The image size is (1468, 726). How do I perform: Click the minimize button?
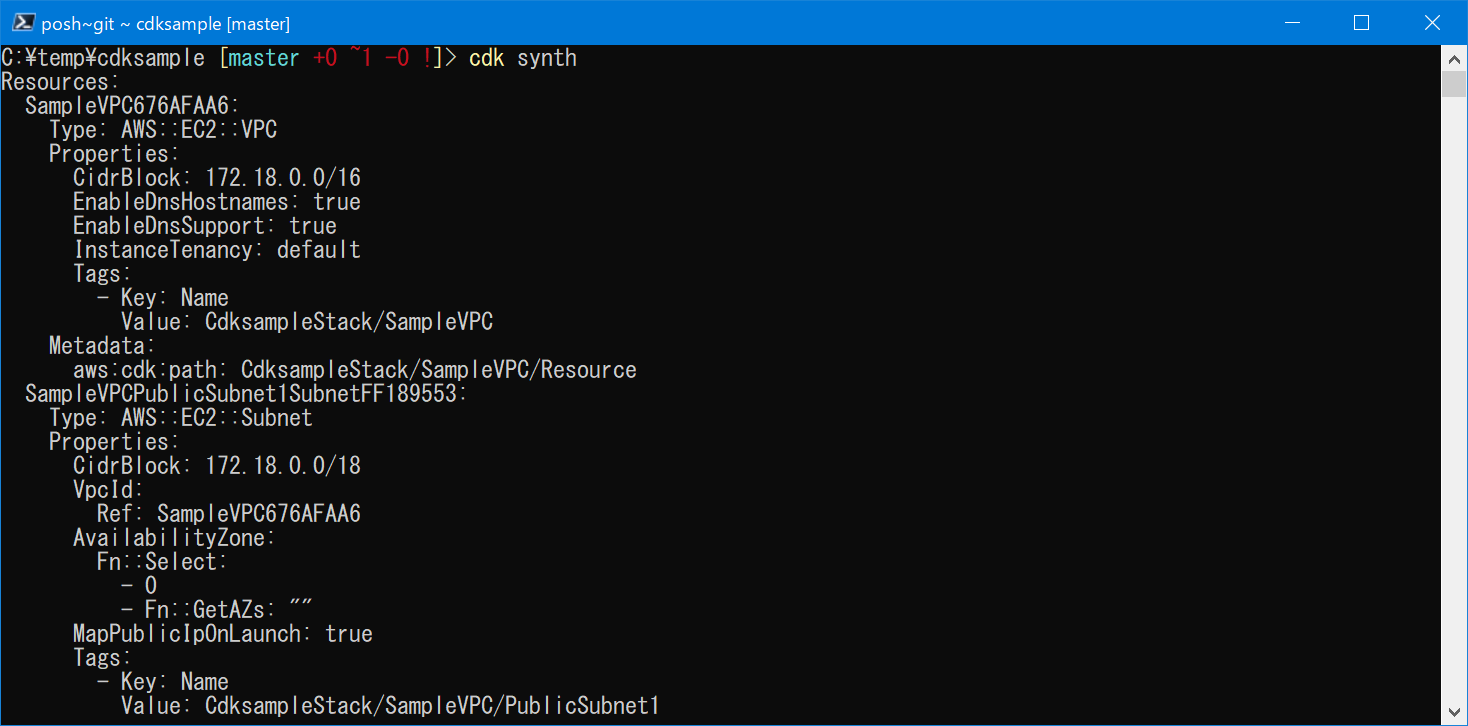(1292, 22)
